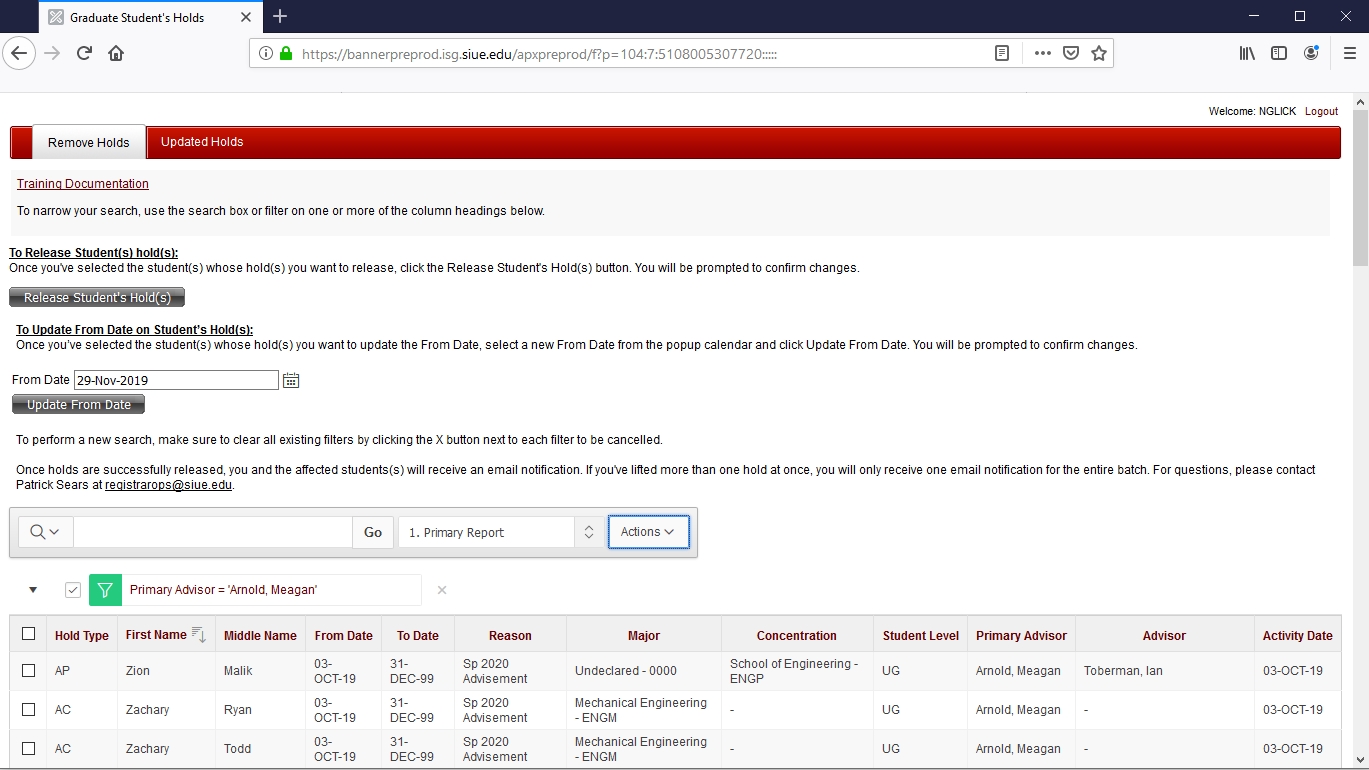Open the Firefox hamburger menu
This screenshot has width=1369, height=770.
(x=1349, y=54)
